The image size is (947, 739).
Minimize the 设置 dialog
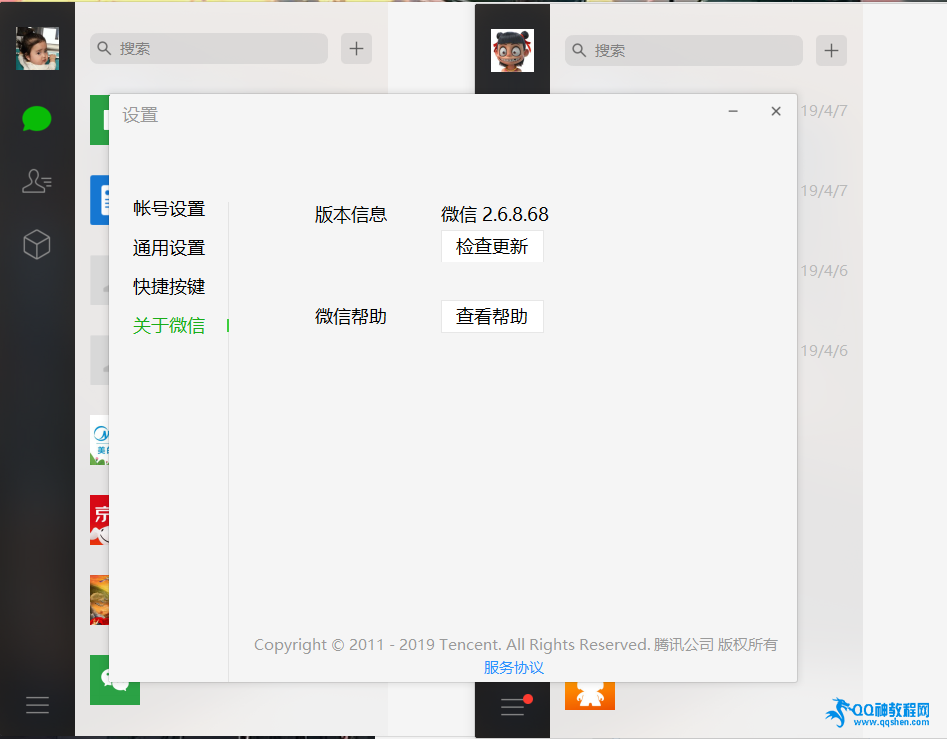[x=733, y=111]
